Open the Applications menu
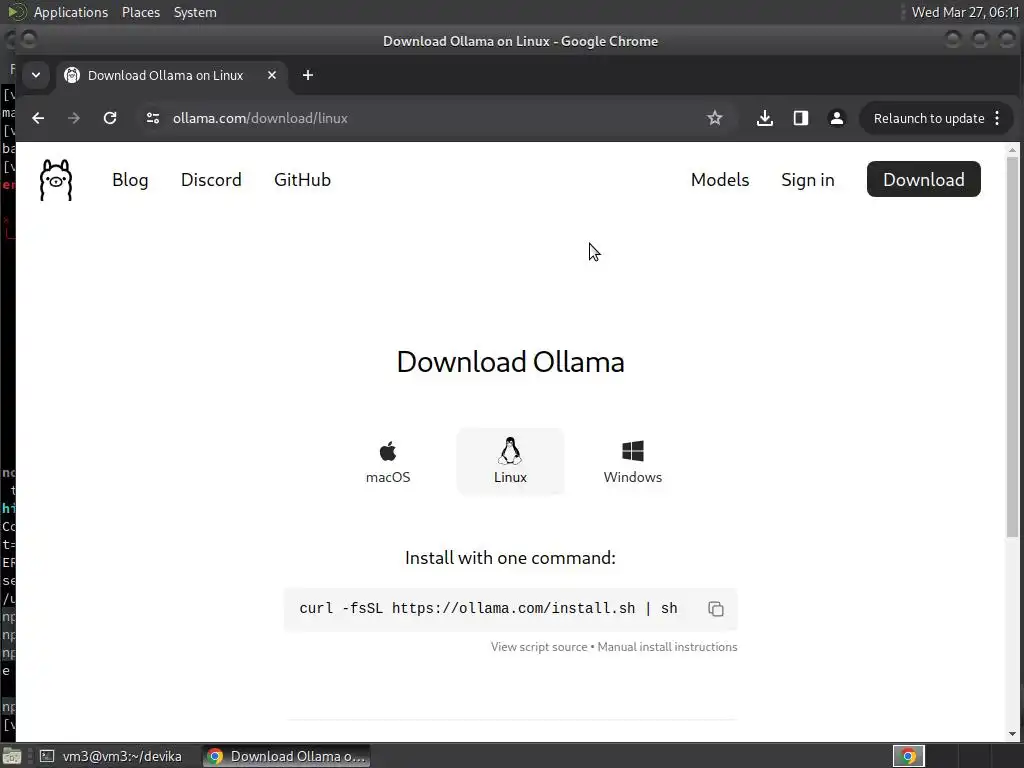The image size is (1024, 768). (x=71, y=12)
